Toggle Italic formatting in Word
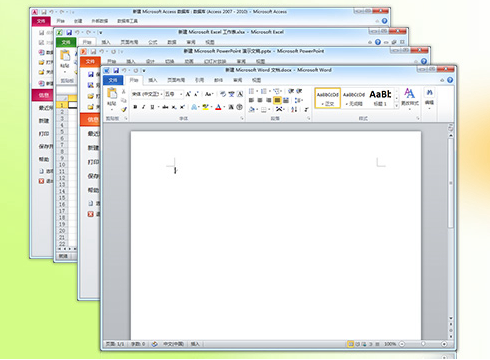This screenshot has width=490, height=360. click(143, 107)
